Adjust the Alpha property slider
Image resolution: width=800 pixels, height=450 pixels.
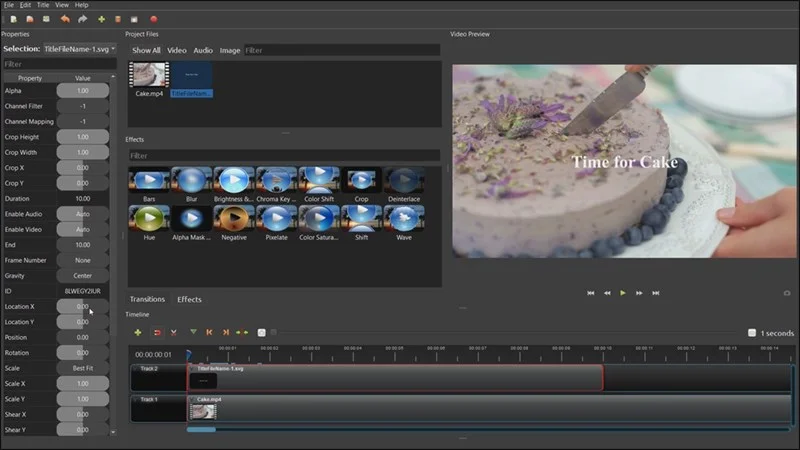point(83,91)
